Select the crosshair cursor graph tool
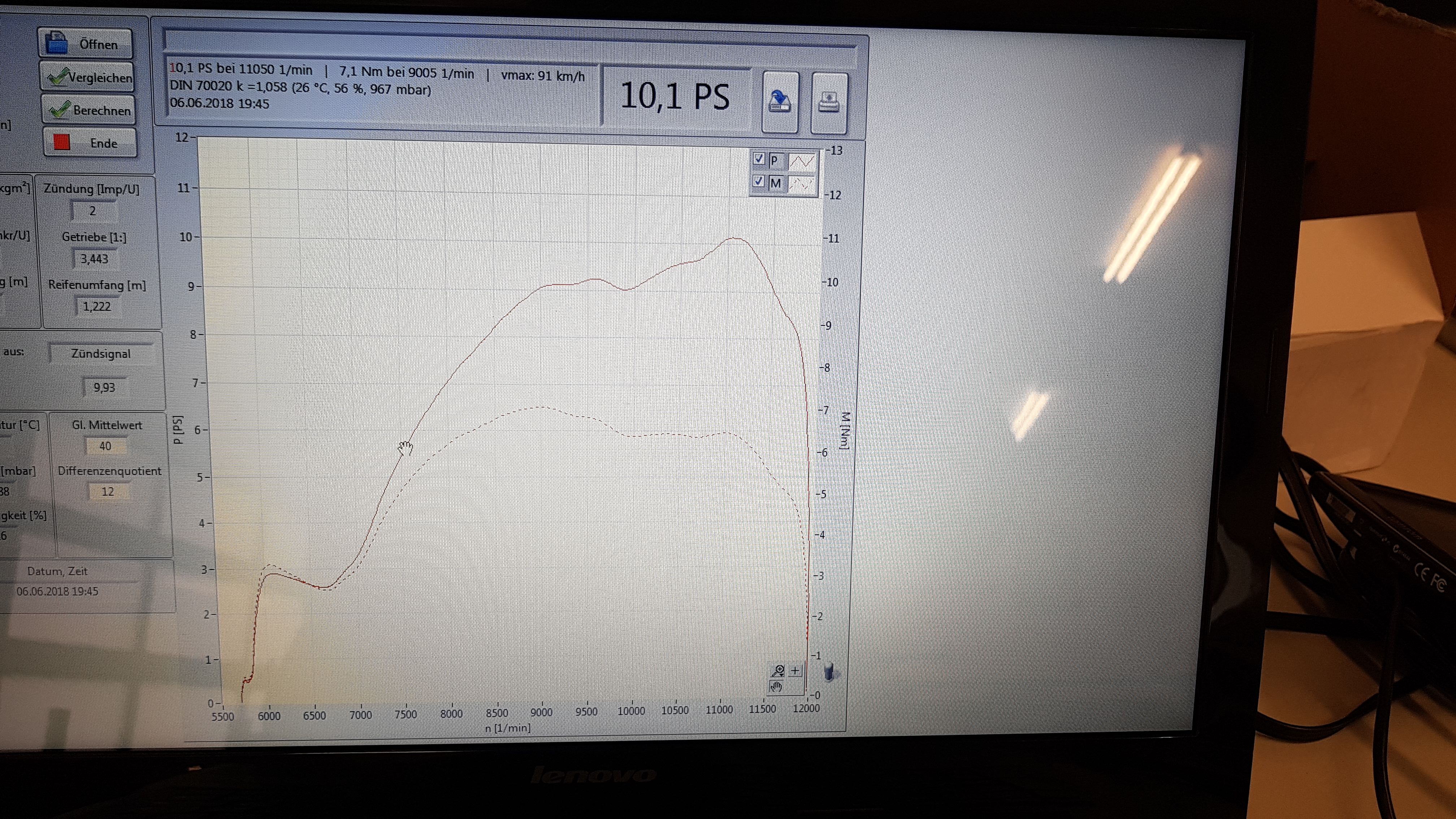The image size is (1456, 819). (795, 671)
